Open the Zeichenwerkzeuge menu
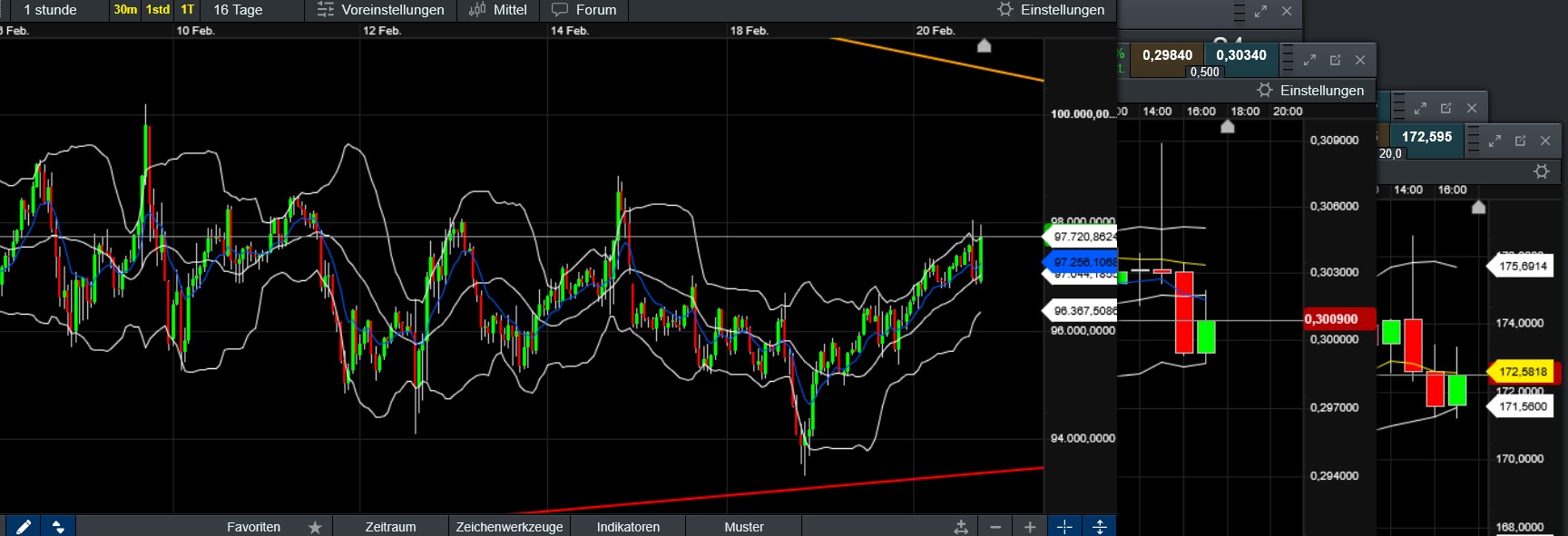This screenshot has height=536, width=1568. click(509, 527)
